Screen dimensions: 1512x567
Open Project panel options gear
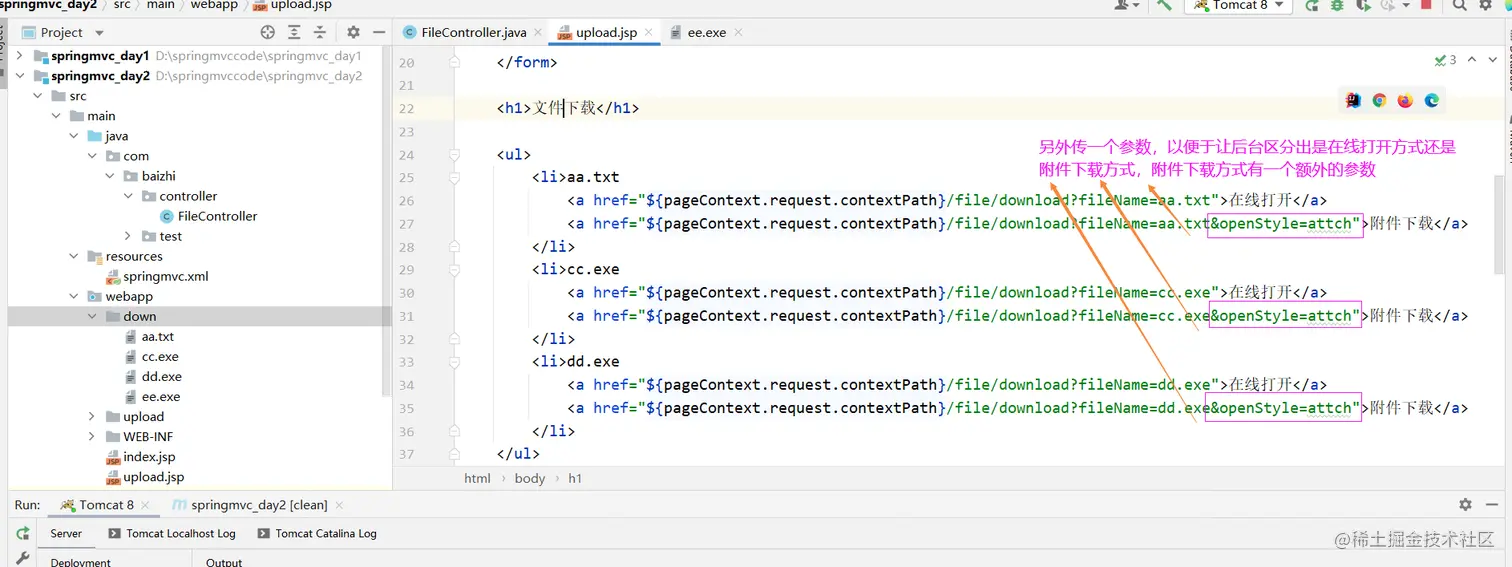353,32
